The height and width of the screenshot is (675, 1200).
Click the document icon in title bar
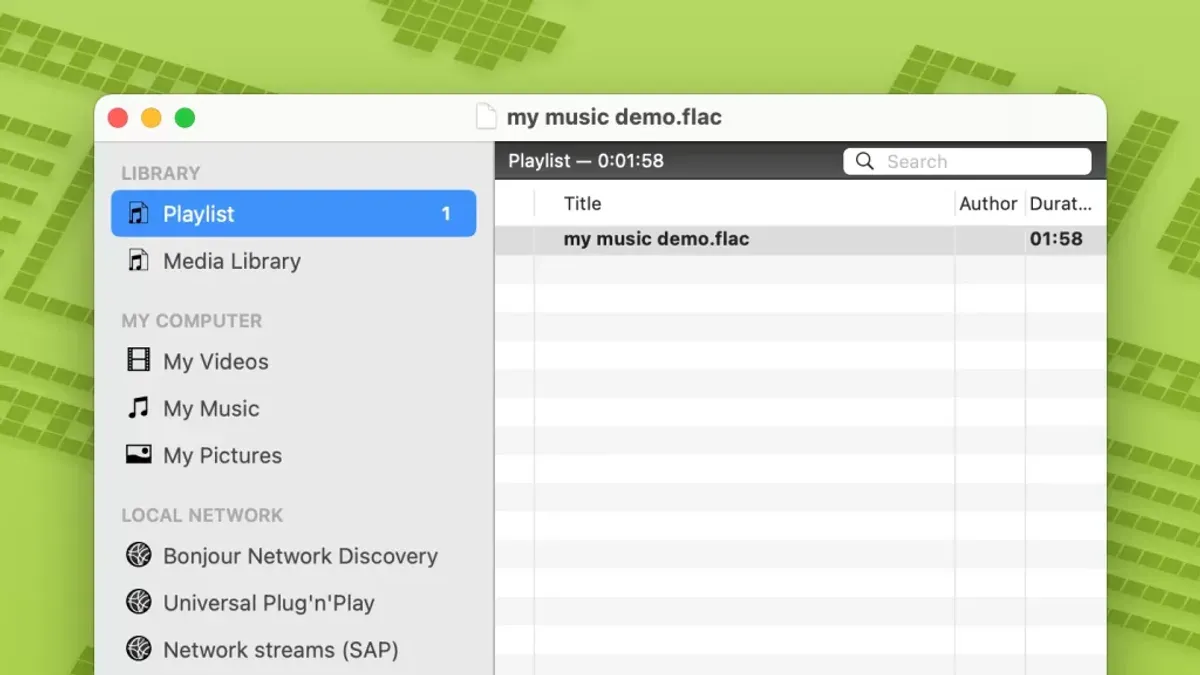click(x=486, y=117)
